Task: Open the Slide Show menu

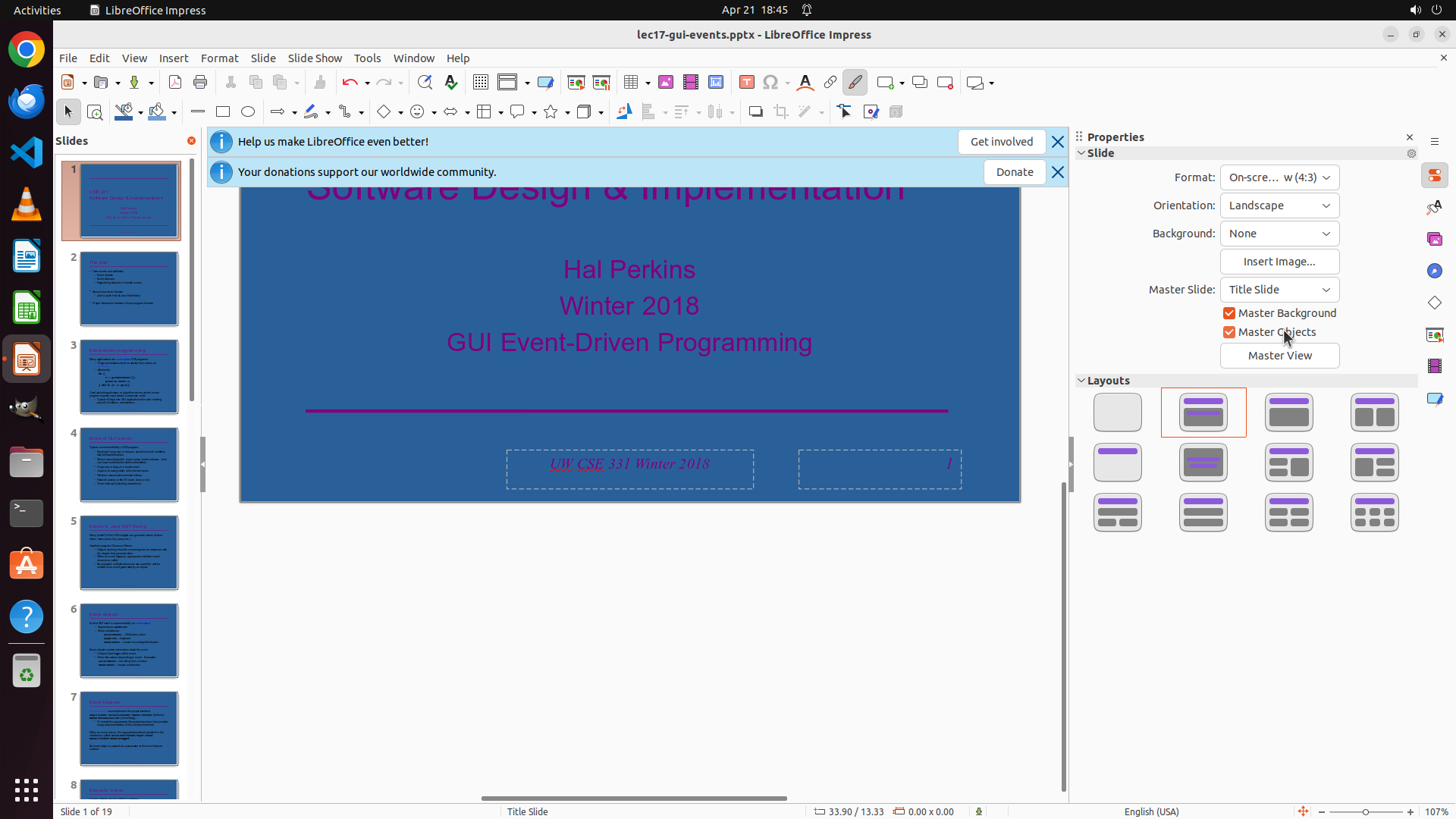Action: (x=315, y=58)
